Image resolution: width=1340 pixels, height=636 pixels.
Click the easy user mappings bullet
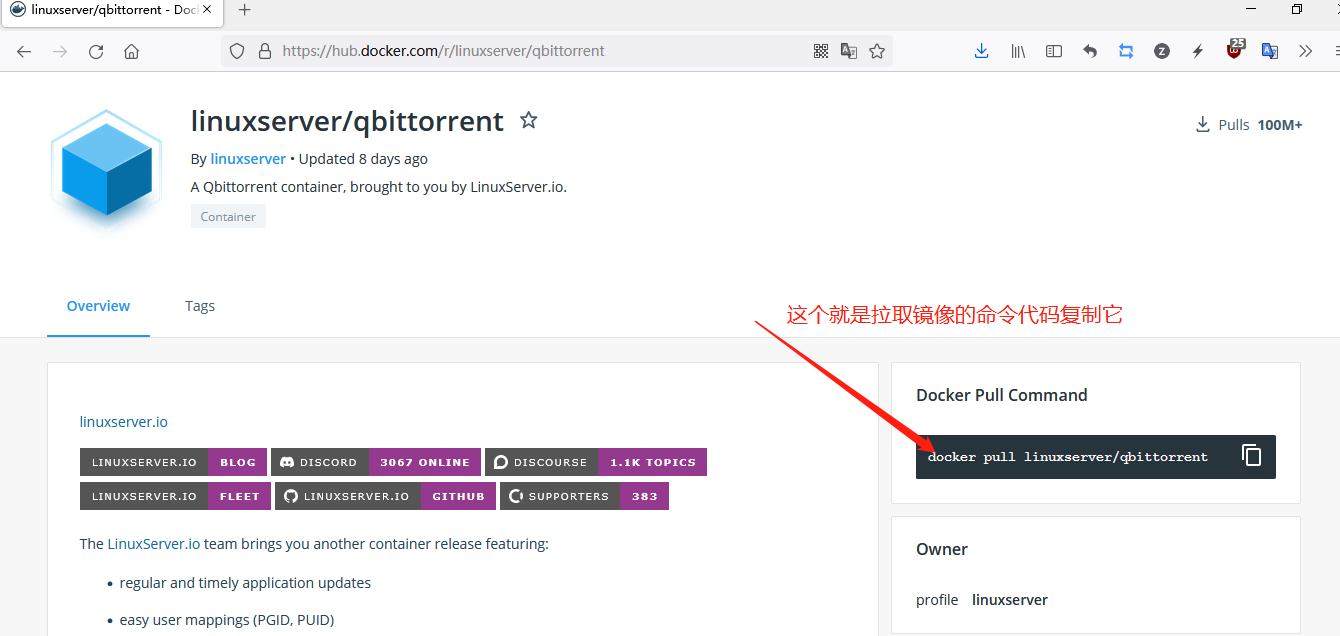[x=227, y=620]
